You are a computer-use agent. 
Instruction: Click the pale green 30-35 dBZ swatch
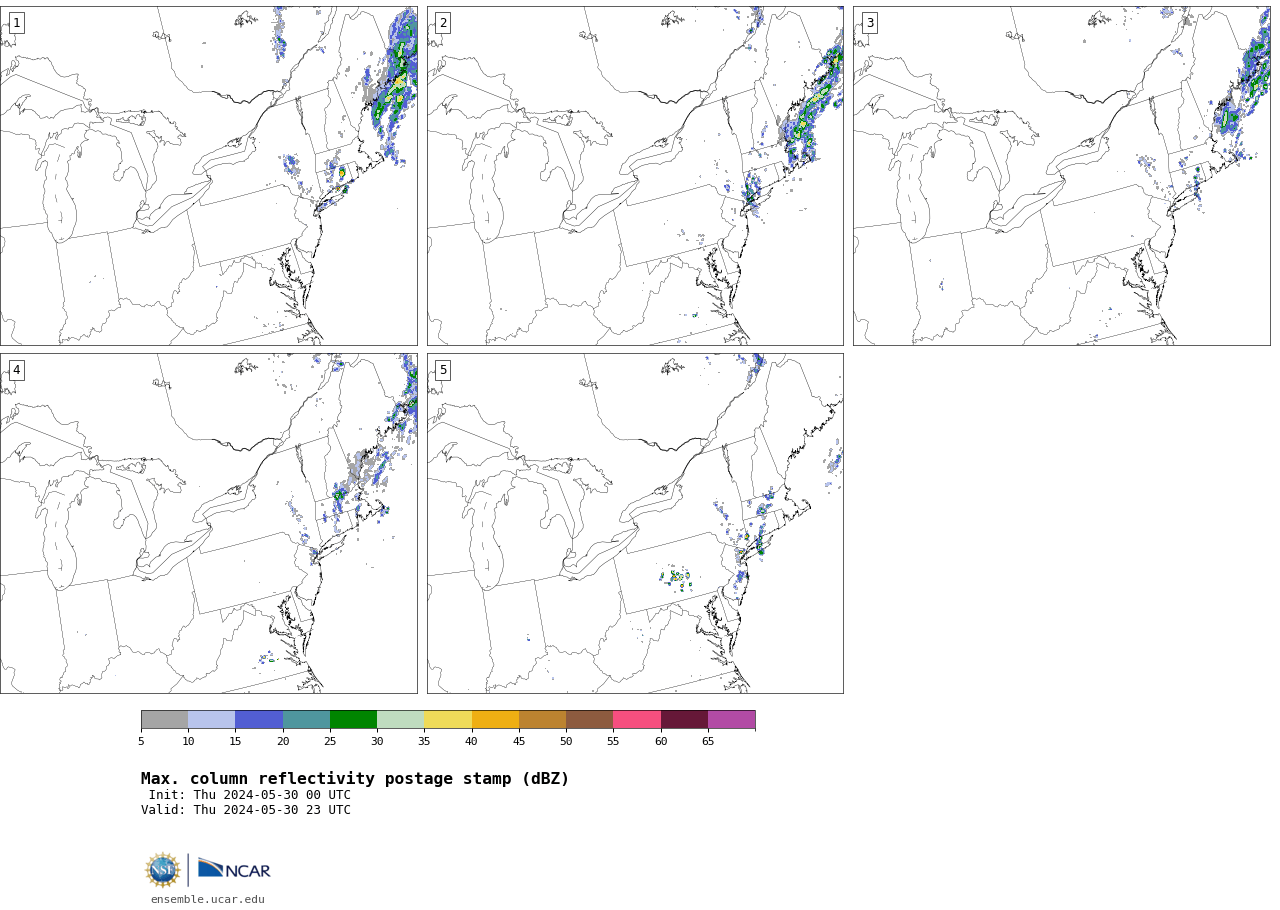pos(401,720)
